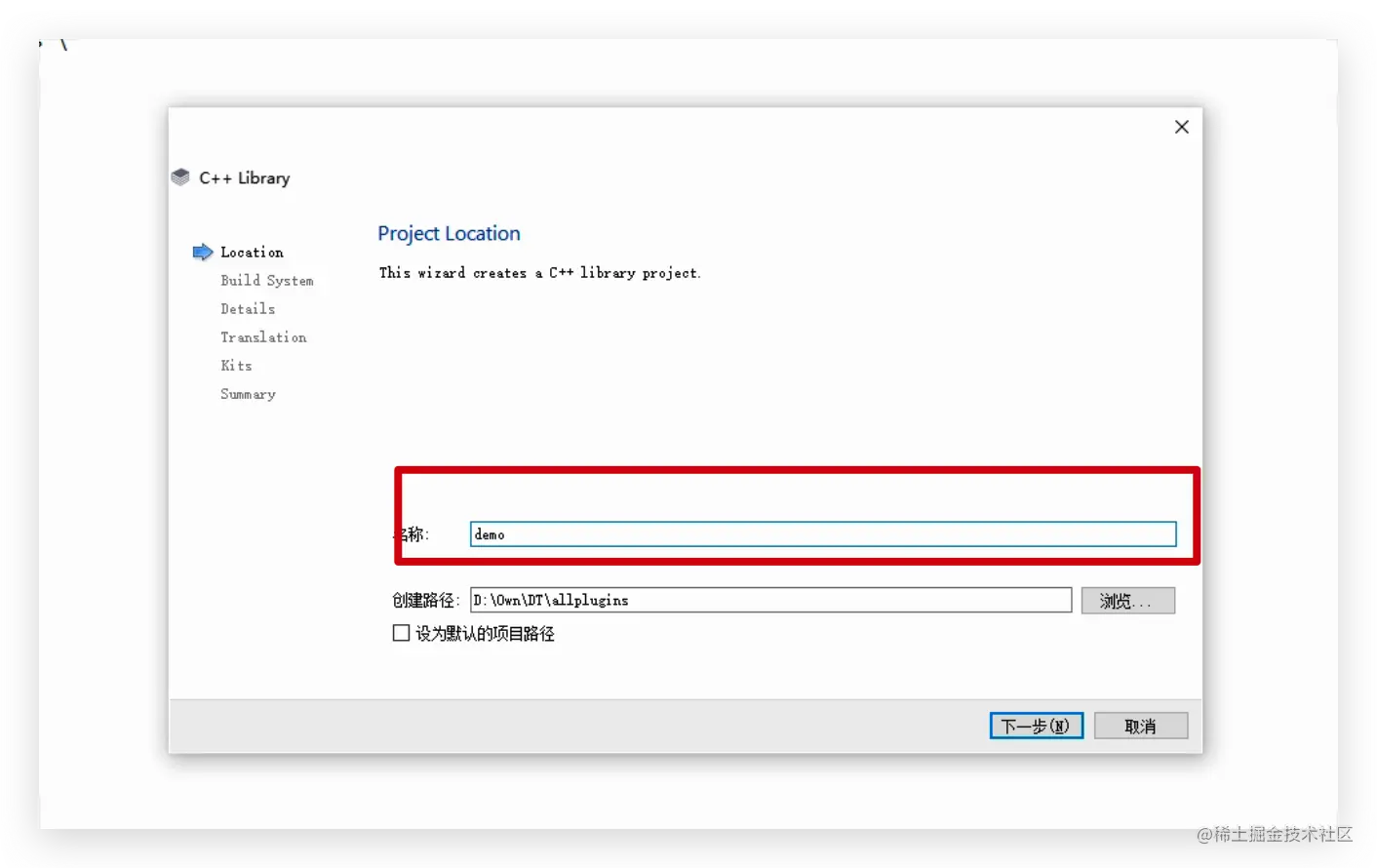Cancel the wizard with 取消 button

[x=1140, y=726]
